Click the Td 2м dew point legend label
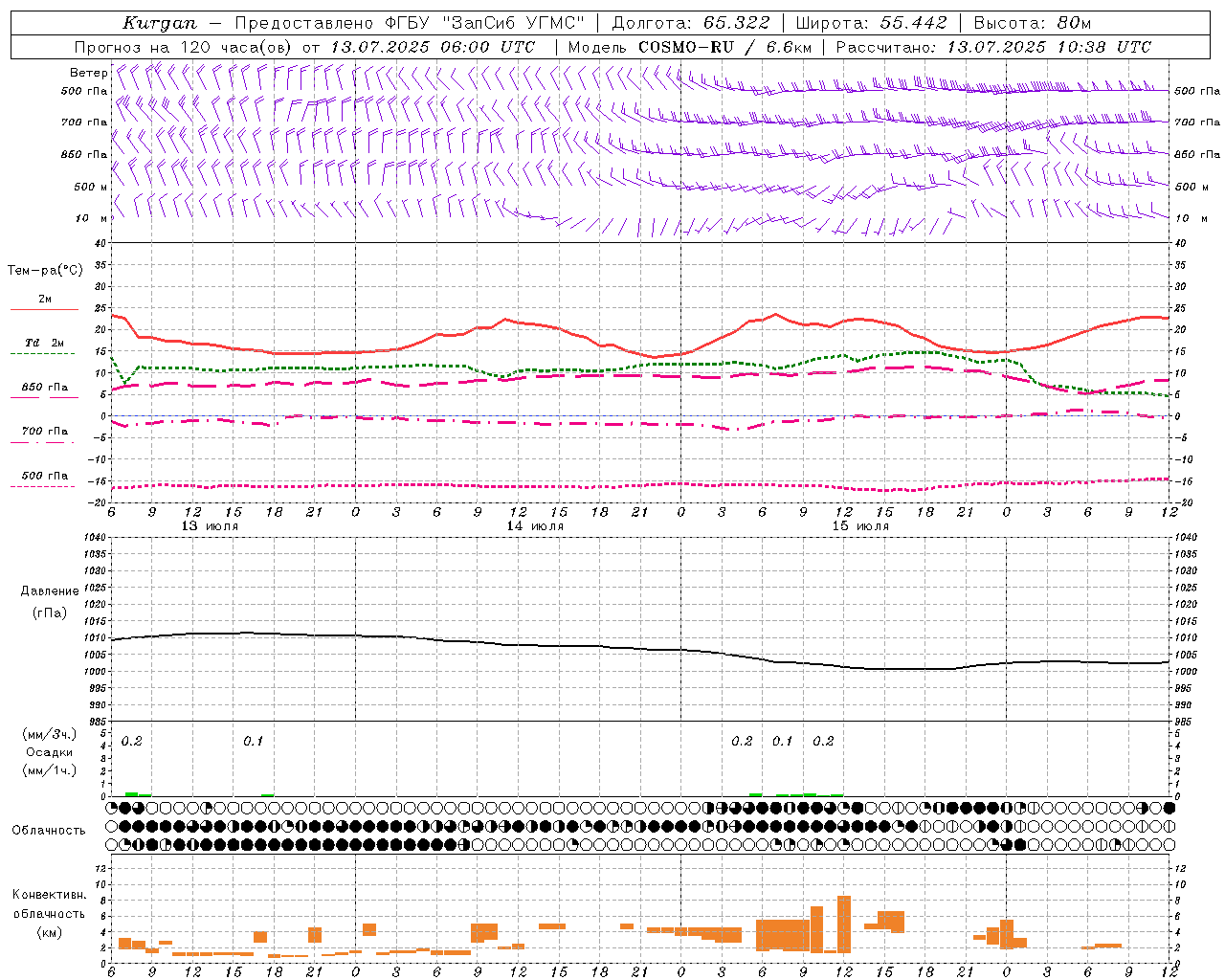The height and width of the screenshot is (980, 1225). (x=45, y=343)
